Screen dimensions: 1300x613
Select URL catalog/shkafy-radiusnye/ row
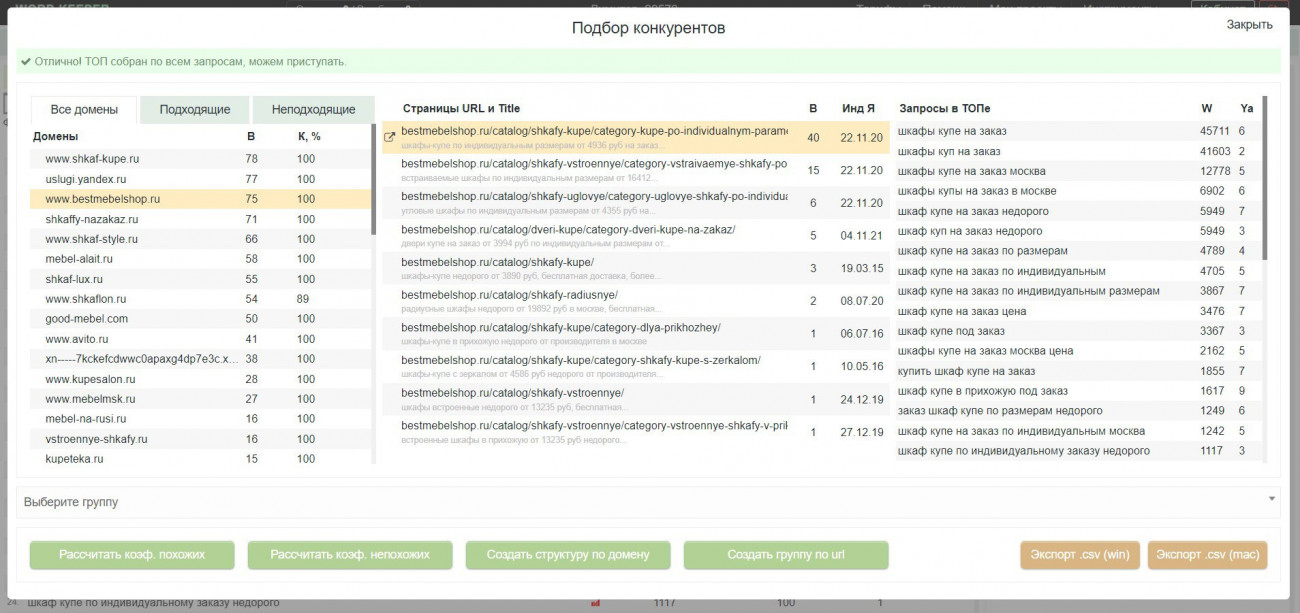click(x=636, y=301)
